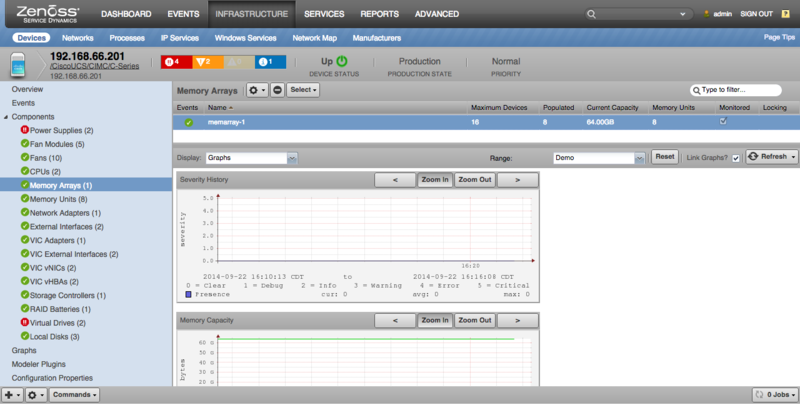Click the delete (minus) button in Memory Arrays toolbar
The image size is (800, 405).
click(278, 90)
